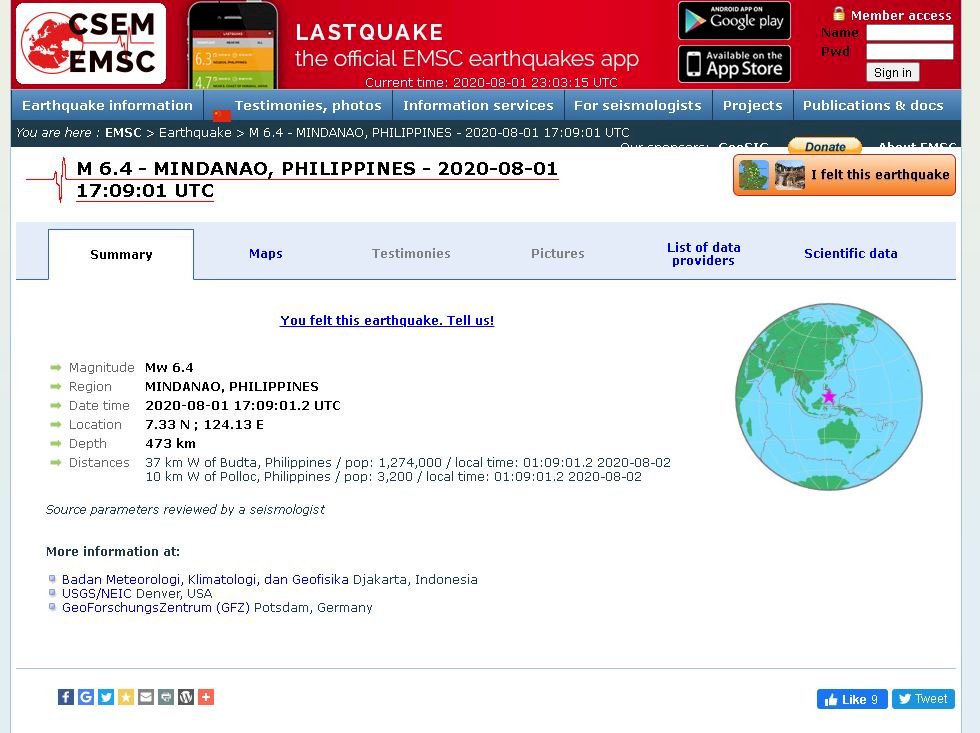Select the Summary tab
The height and width of the screenshot is (733, 980).
point(121,254)
